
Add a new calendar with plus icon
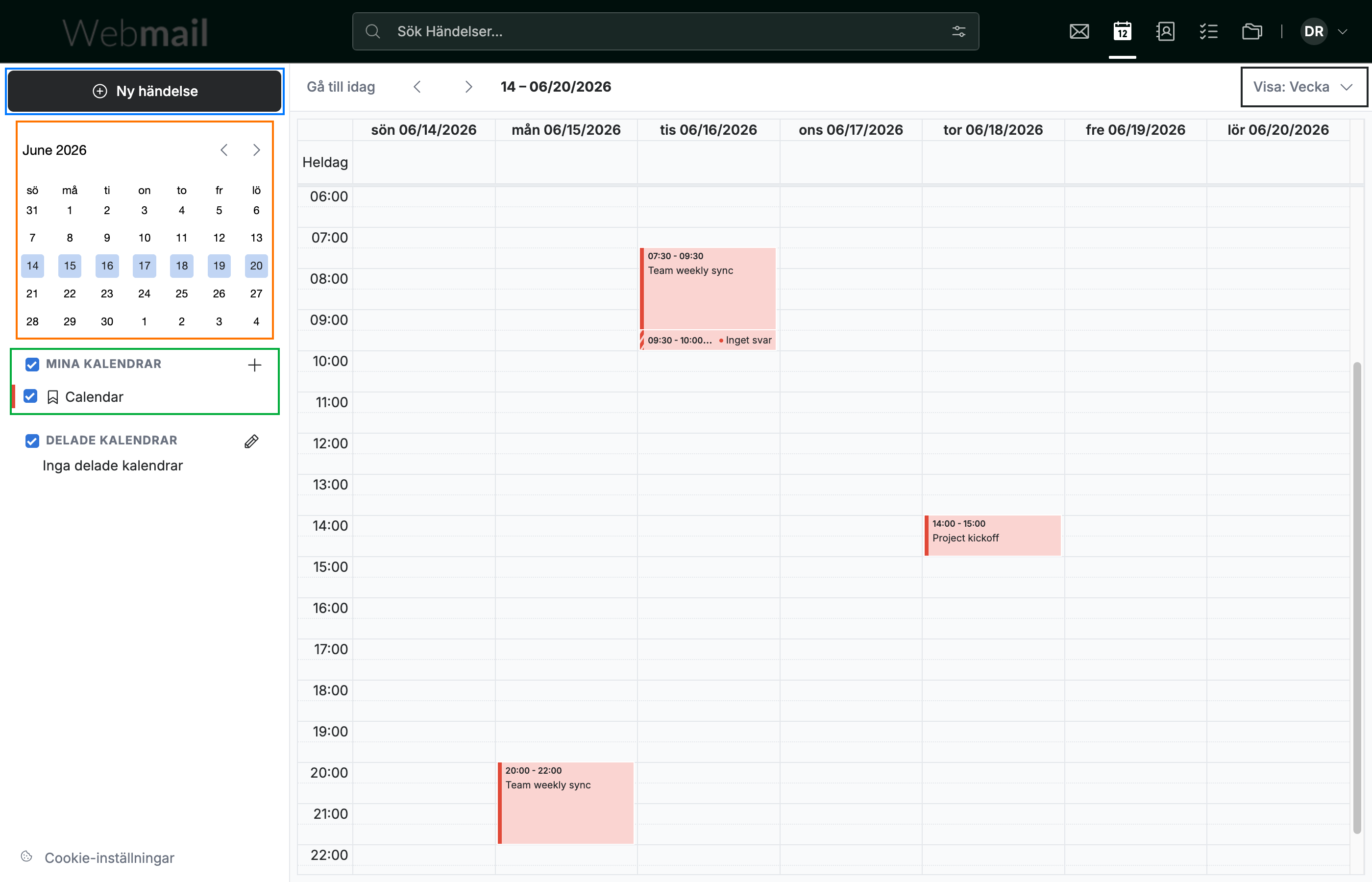[255, 365]
